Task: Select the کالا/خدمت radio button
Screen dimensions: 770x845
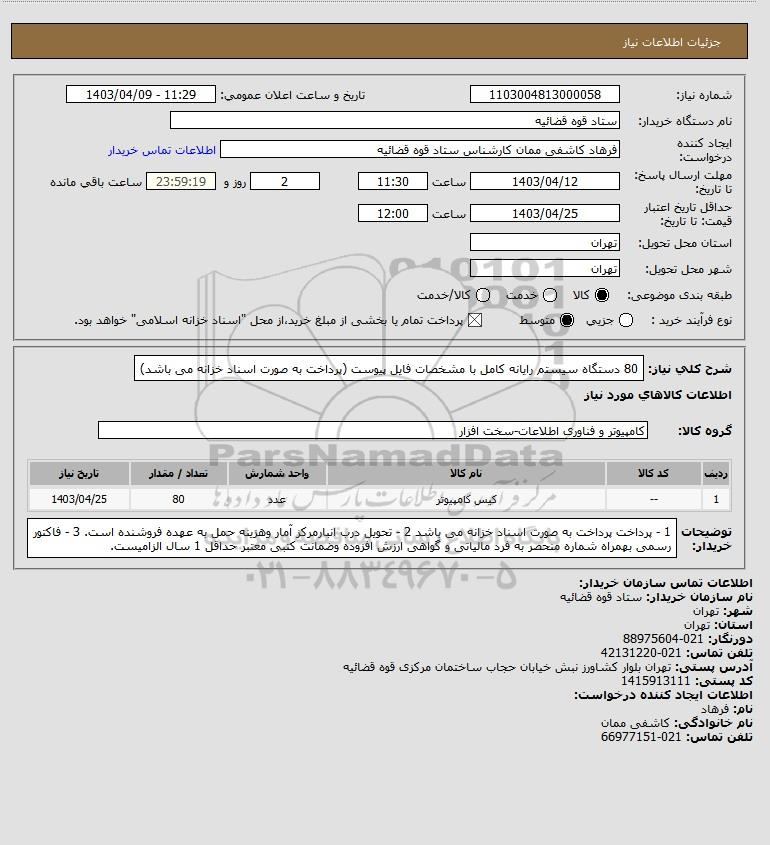Action: pos(483,295)
